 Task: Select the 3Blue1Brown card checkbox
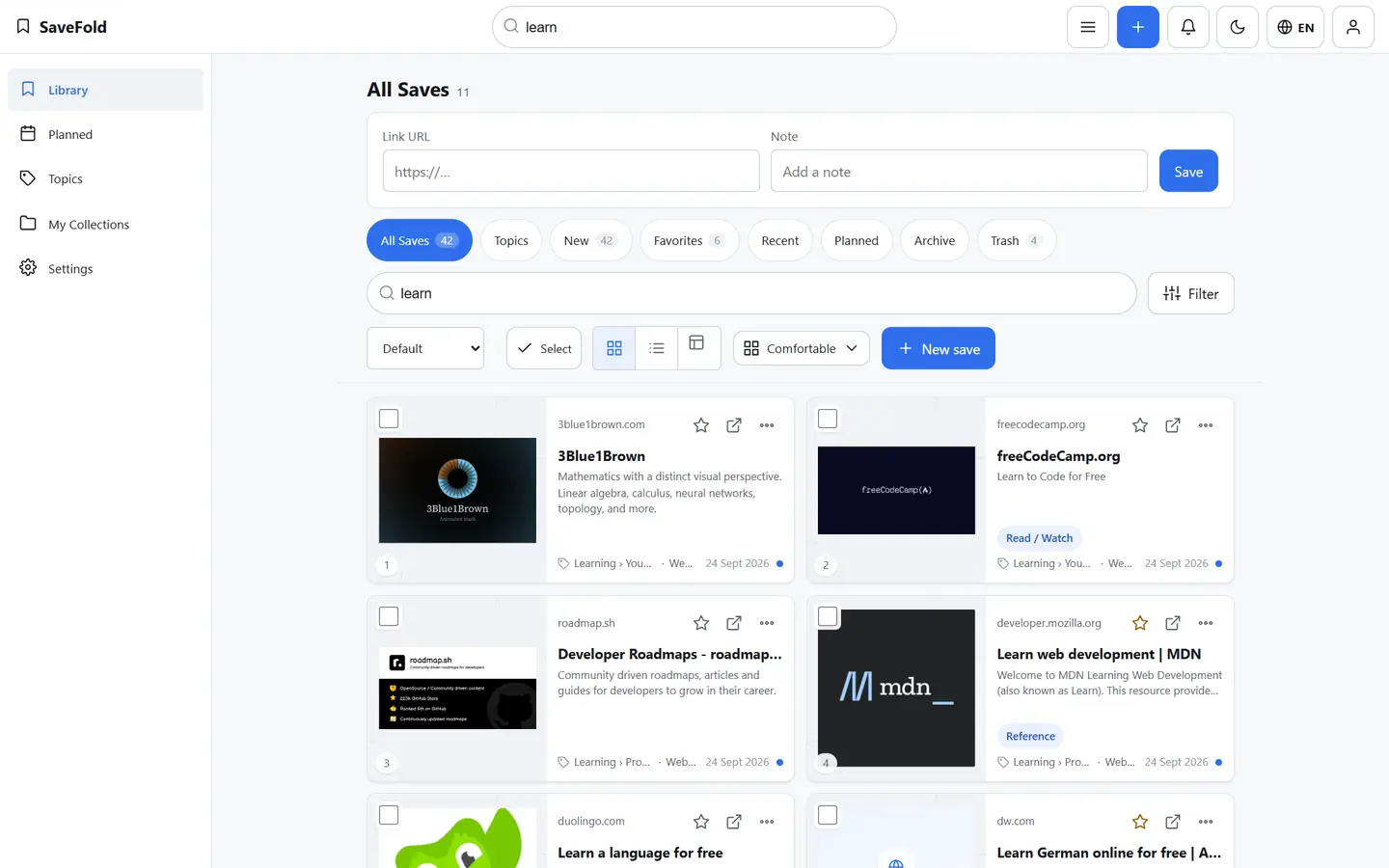pos(389,419)
